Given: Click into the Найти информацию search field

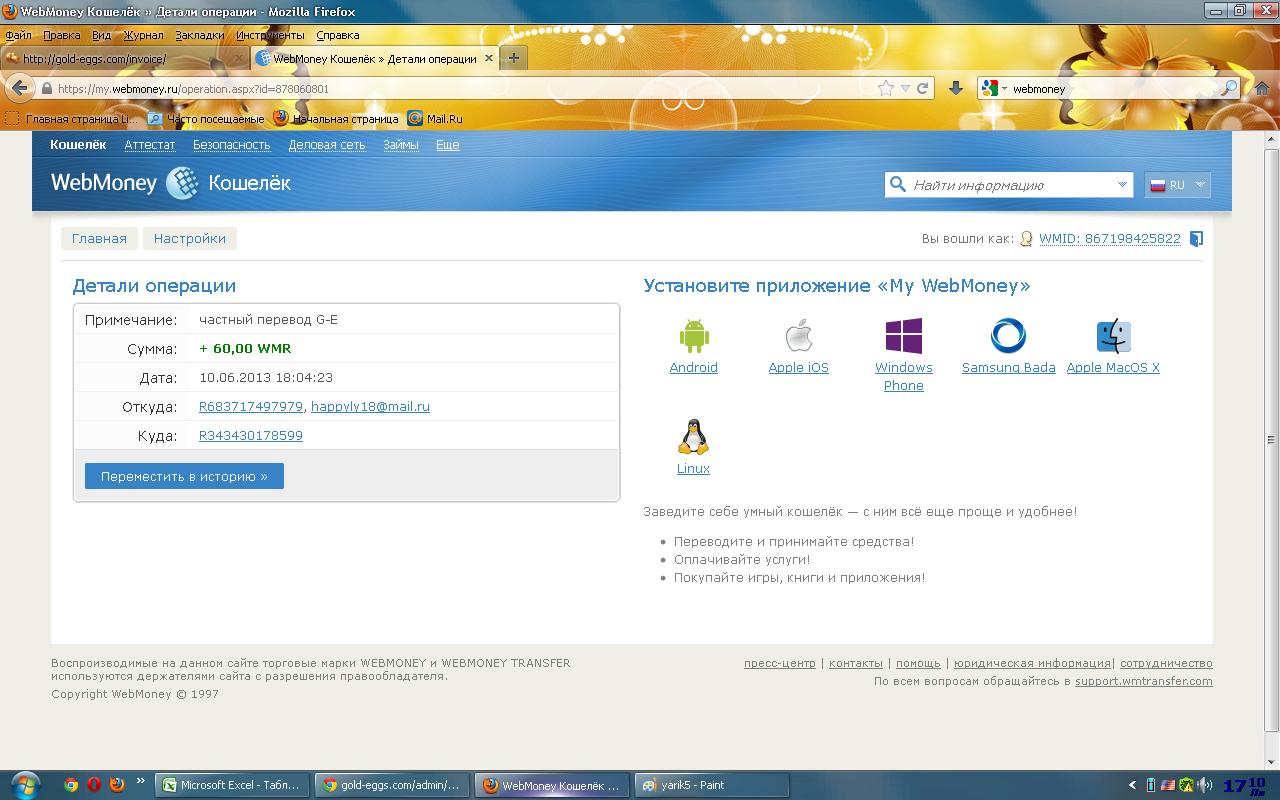Looking at the screenshot, I should [1008, 185].
